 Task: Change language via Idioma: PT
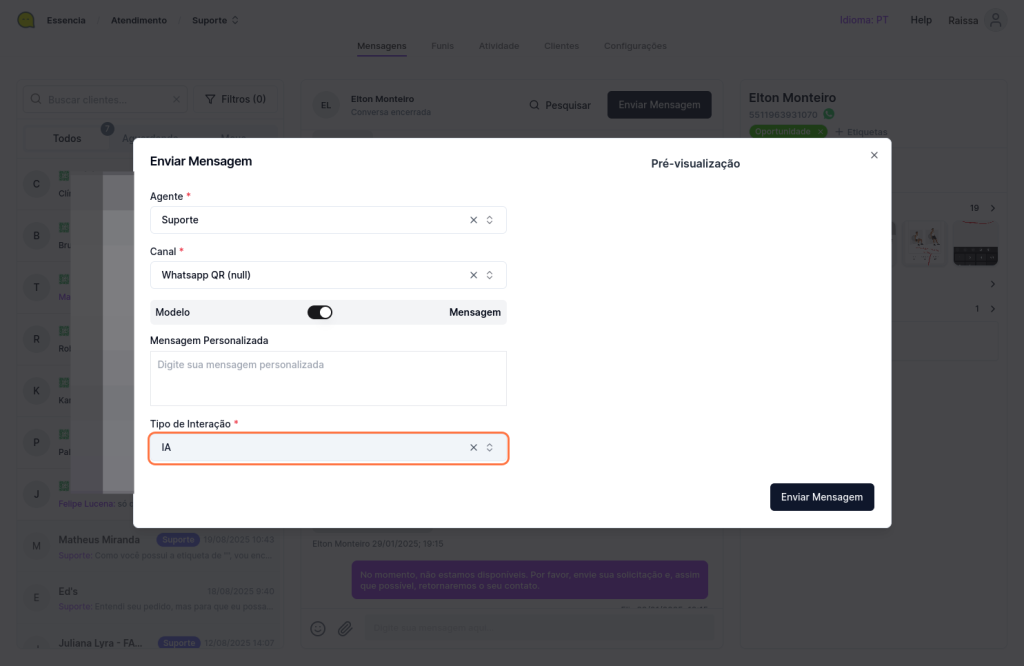point(864,20)
